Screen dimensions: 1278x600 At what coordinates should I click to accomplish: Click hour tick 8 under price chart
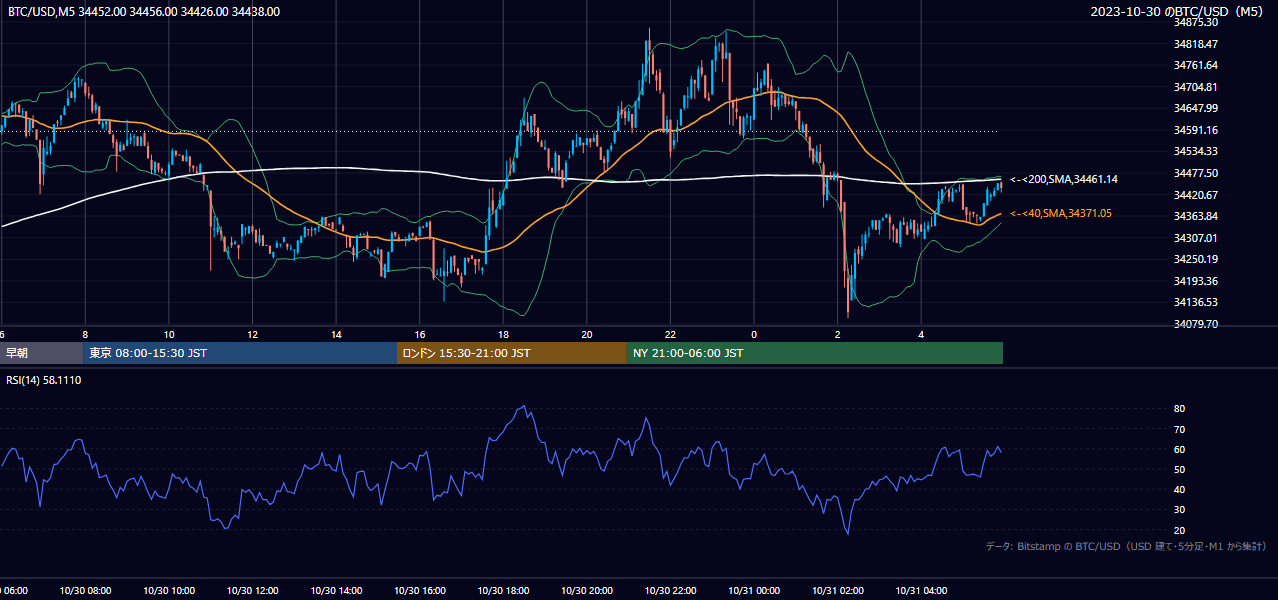tap(85, 334)
